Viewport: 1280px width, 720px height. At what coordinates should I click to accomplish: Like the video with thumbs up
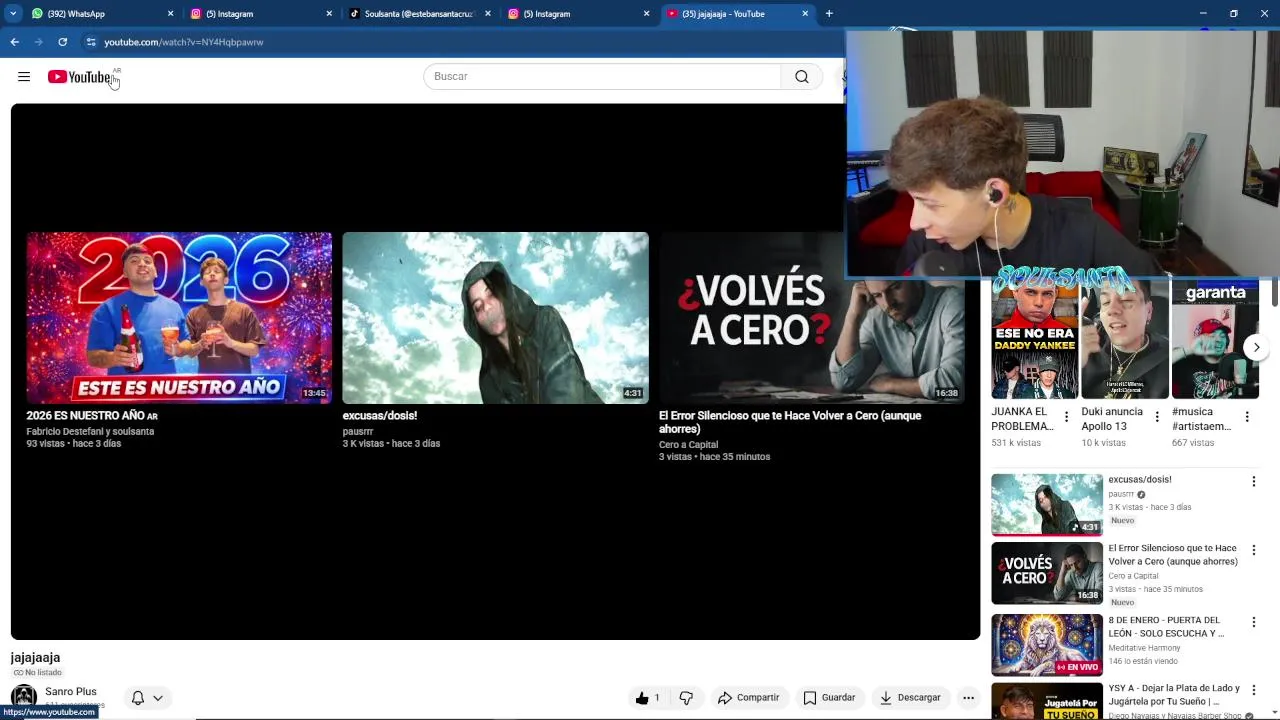click(649, 698)
